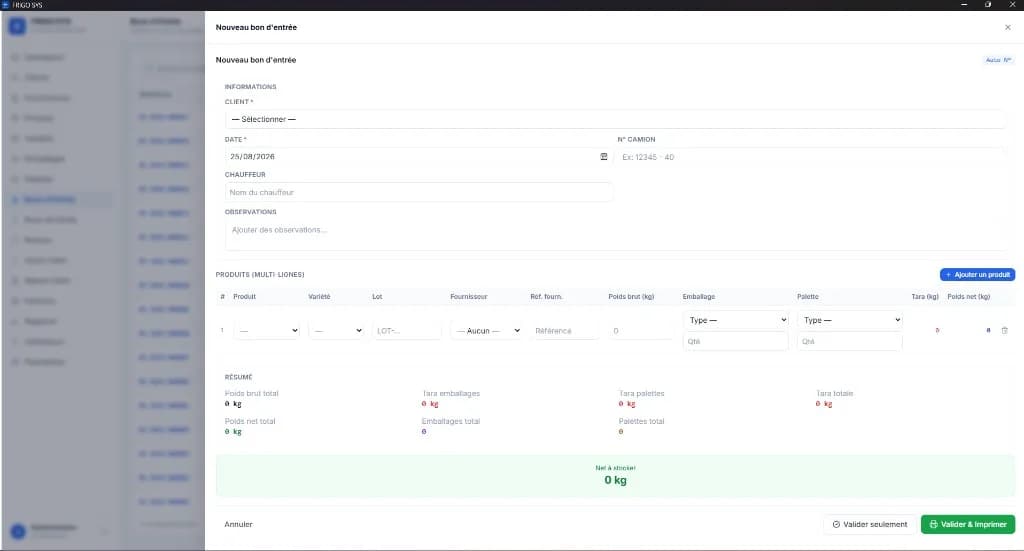Click the Palettes total label
Image resolution: width=1024 pixels, height=551 pixels.
641,421
